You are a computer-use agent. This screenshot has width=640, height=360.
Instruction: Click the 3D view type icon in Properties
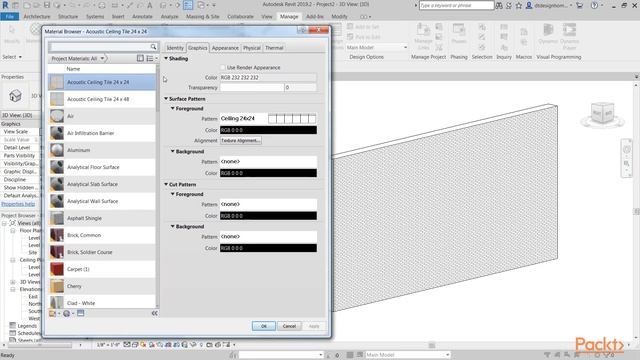(x=15, y=96)
